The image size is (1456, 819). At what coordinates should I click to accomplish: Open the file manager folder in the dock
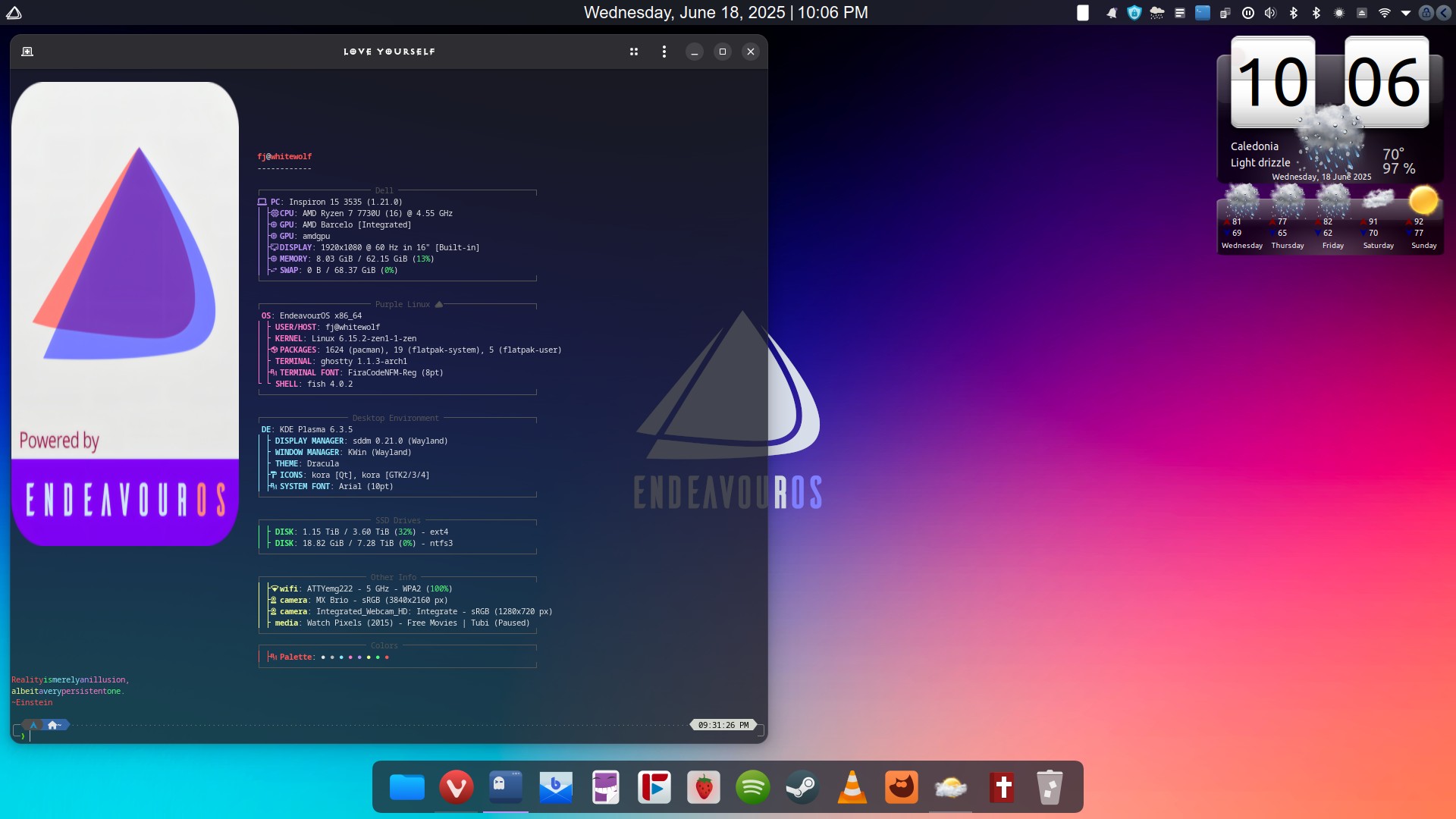click(x=407, y=788)
